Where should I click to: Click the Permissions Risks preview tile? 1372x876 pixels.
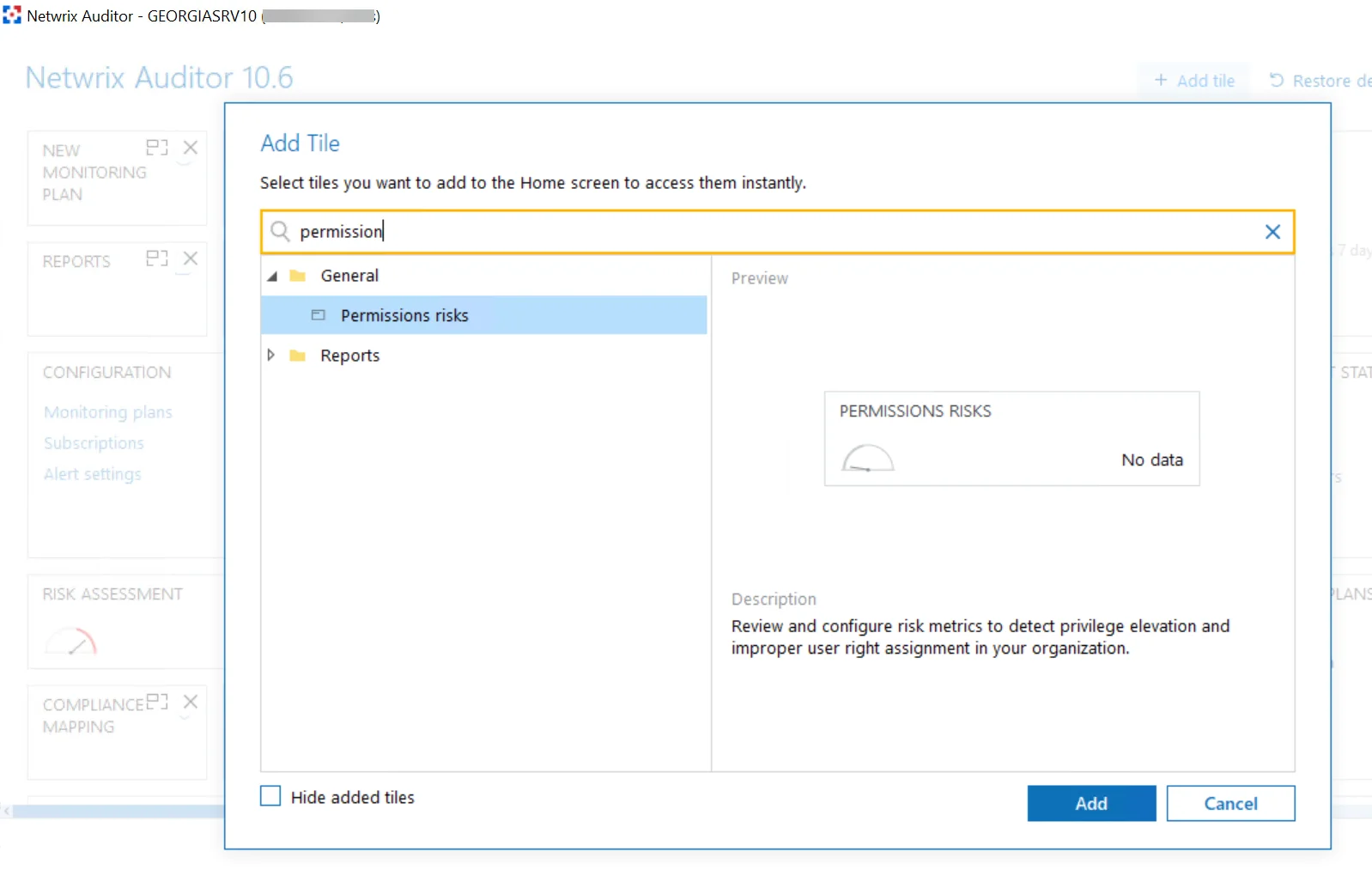click(1011, 439)
